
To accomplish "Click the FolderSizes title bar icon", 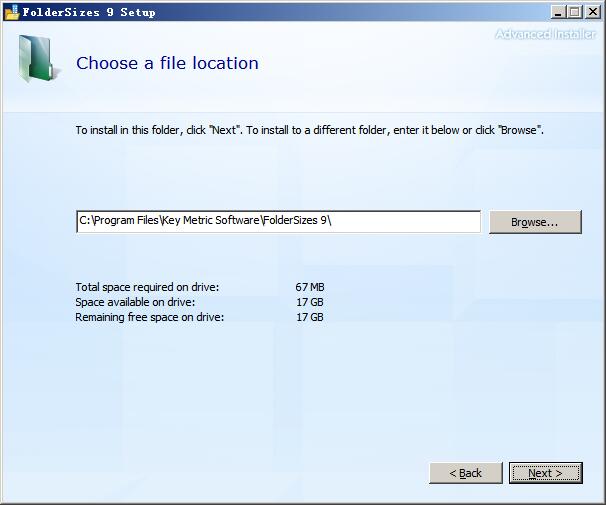I will 12,12.
